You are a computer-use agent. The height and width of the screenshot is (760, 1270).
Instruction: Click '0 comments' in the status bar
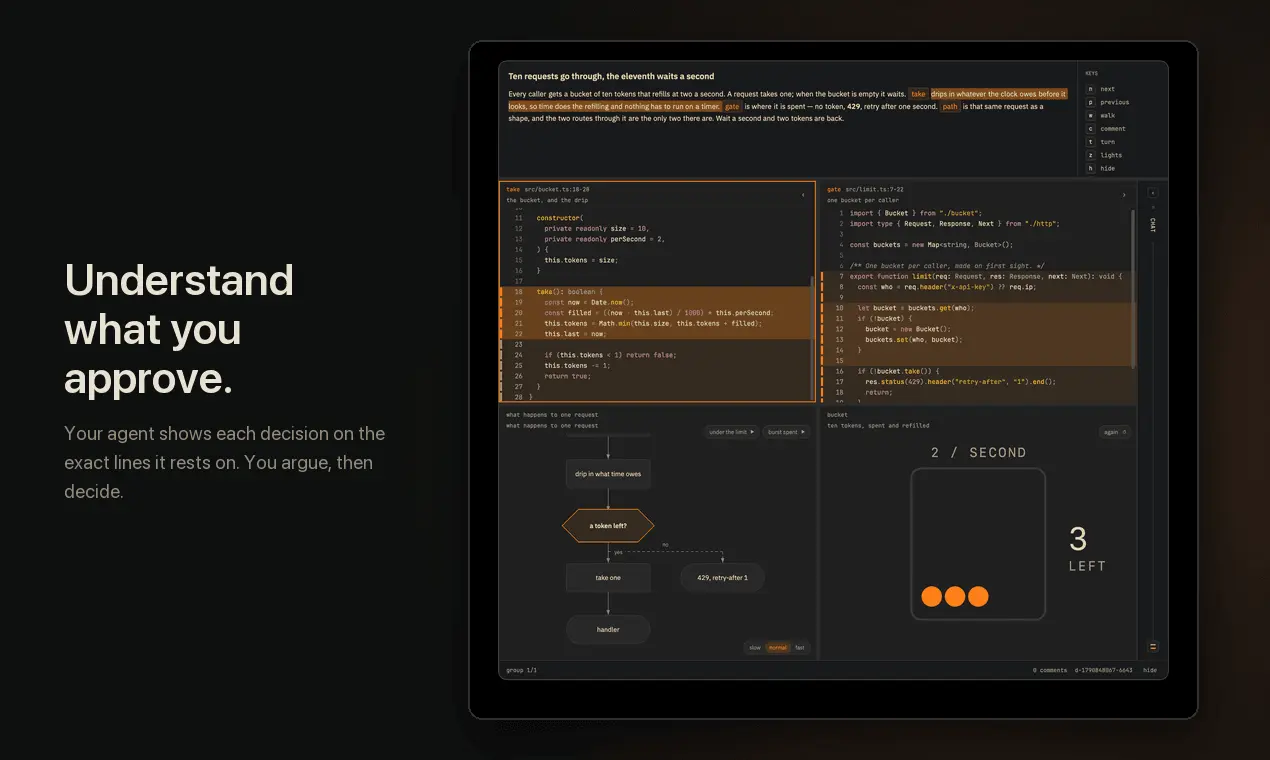[1050, 670]
